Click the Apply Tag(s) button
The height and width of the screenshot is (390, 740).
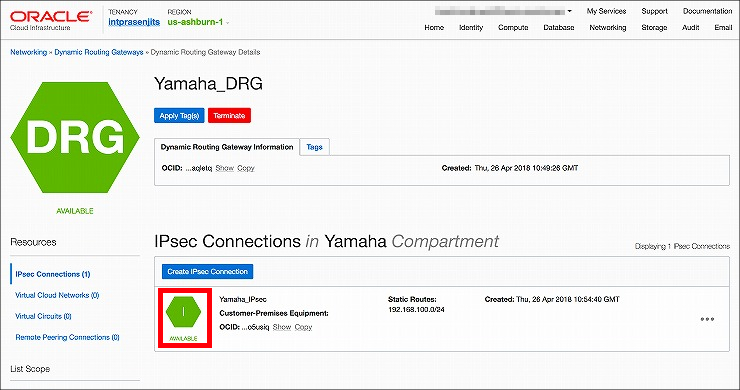tap(179, 116)
